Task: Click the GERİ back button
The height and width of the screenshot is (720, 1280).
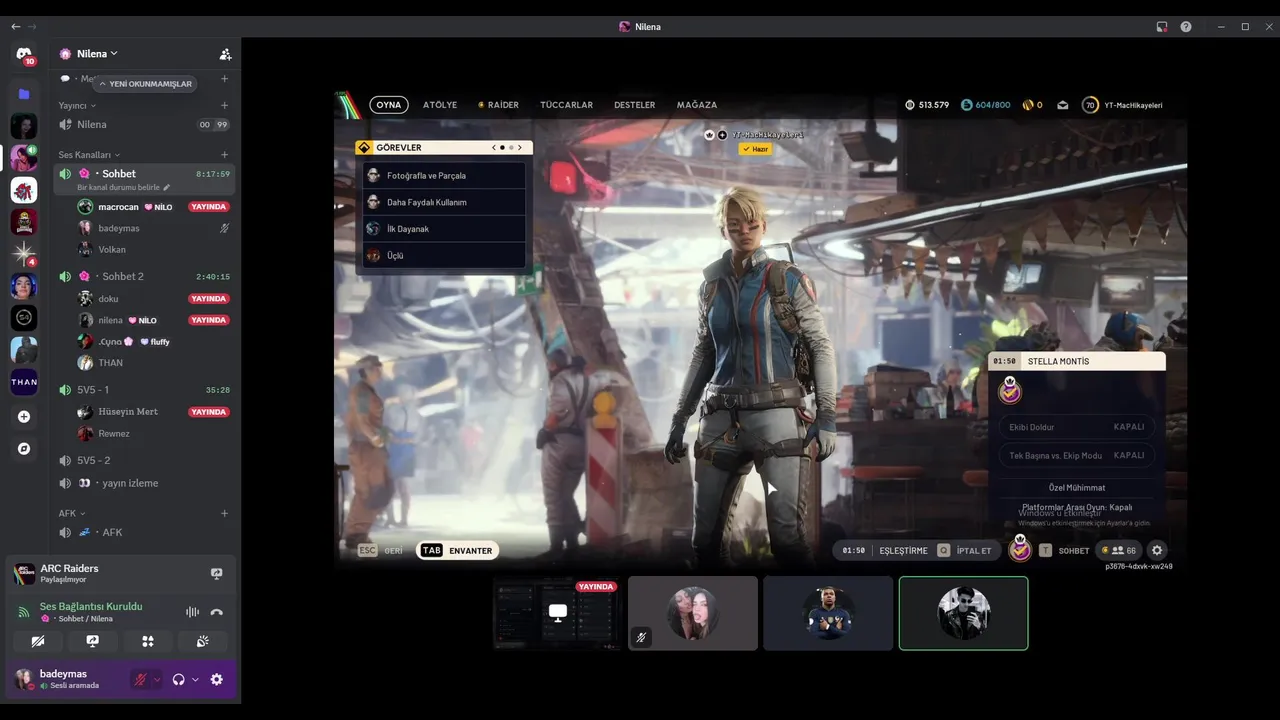Action: point(381,551)
